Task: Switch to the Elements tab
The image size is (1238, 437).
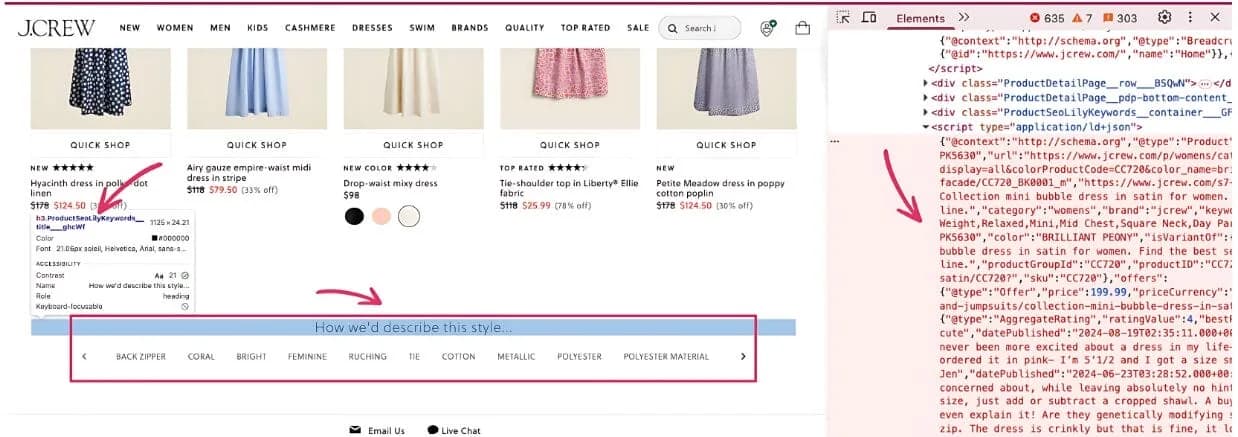Action: pyautogui.click(x=920, y=18)
